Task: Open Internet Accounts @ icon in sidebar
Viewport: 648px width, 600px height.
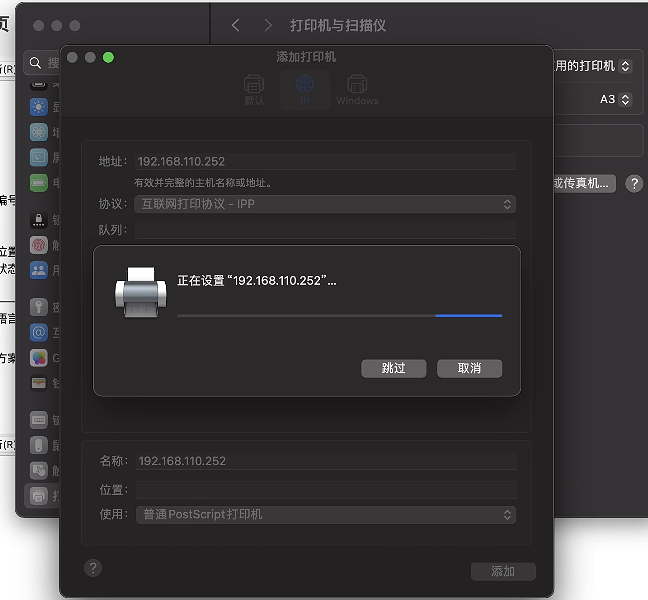Action: (39, 333)
